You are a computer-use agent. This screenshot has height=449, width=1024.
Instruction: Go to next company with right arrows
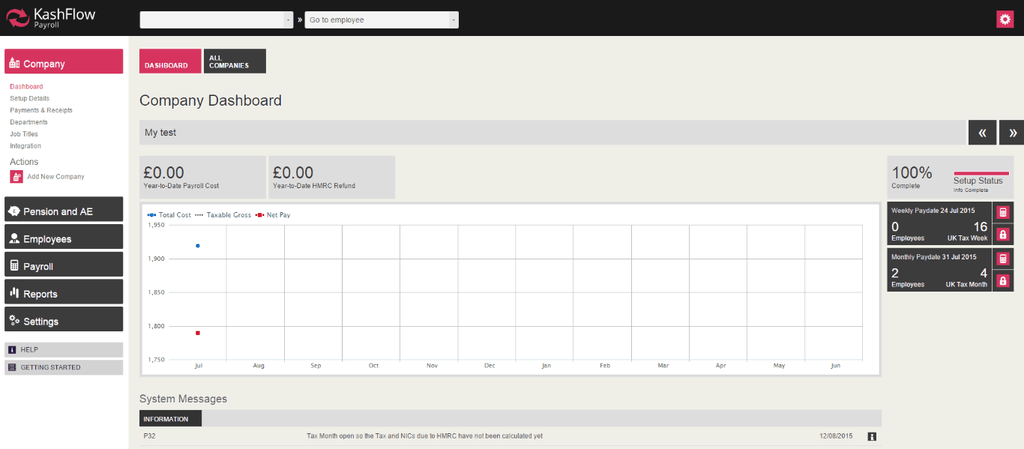pyautogui.click(x=1011, y=132)
